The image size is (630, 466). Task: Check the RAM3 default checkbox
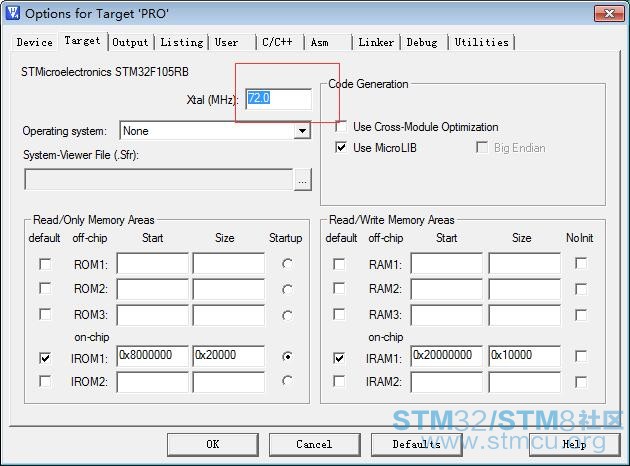pyautogui.click(x=339, y=314)
